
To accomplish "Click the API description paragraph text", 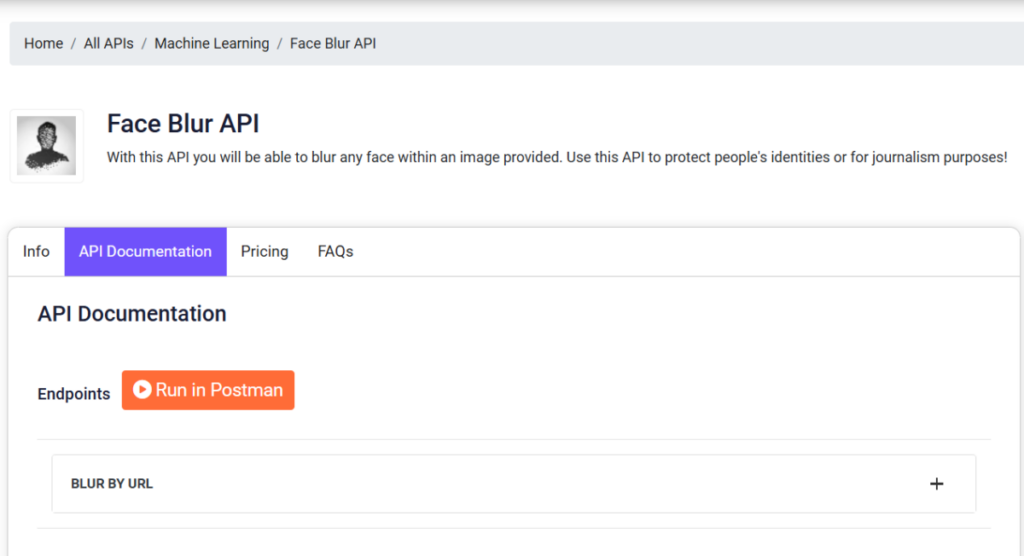I will point(557,157).
